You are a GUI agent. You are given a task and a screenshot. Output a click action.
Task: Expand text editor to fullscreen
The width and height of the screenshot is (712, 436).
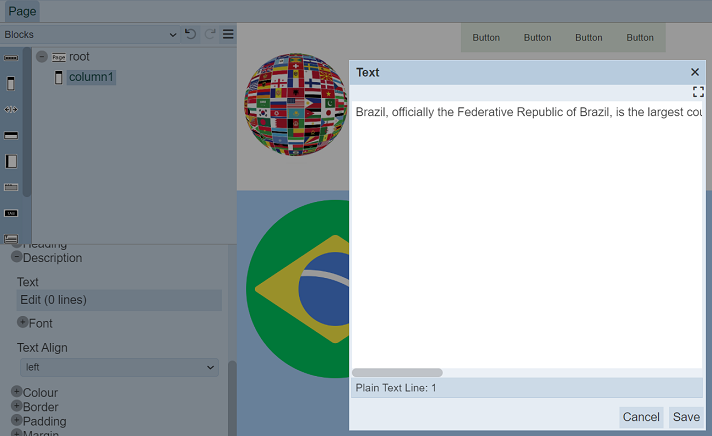pos(698,92)
